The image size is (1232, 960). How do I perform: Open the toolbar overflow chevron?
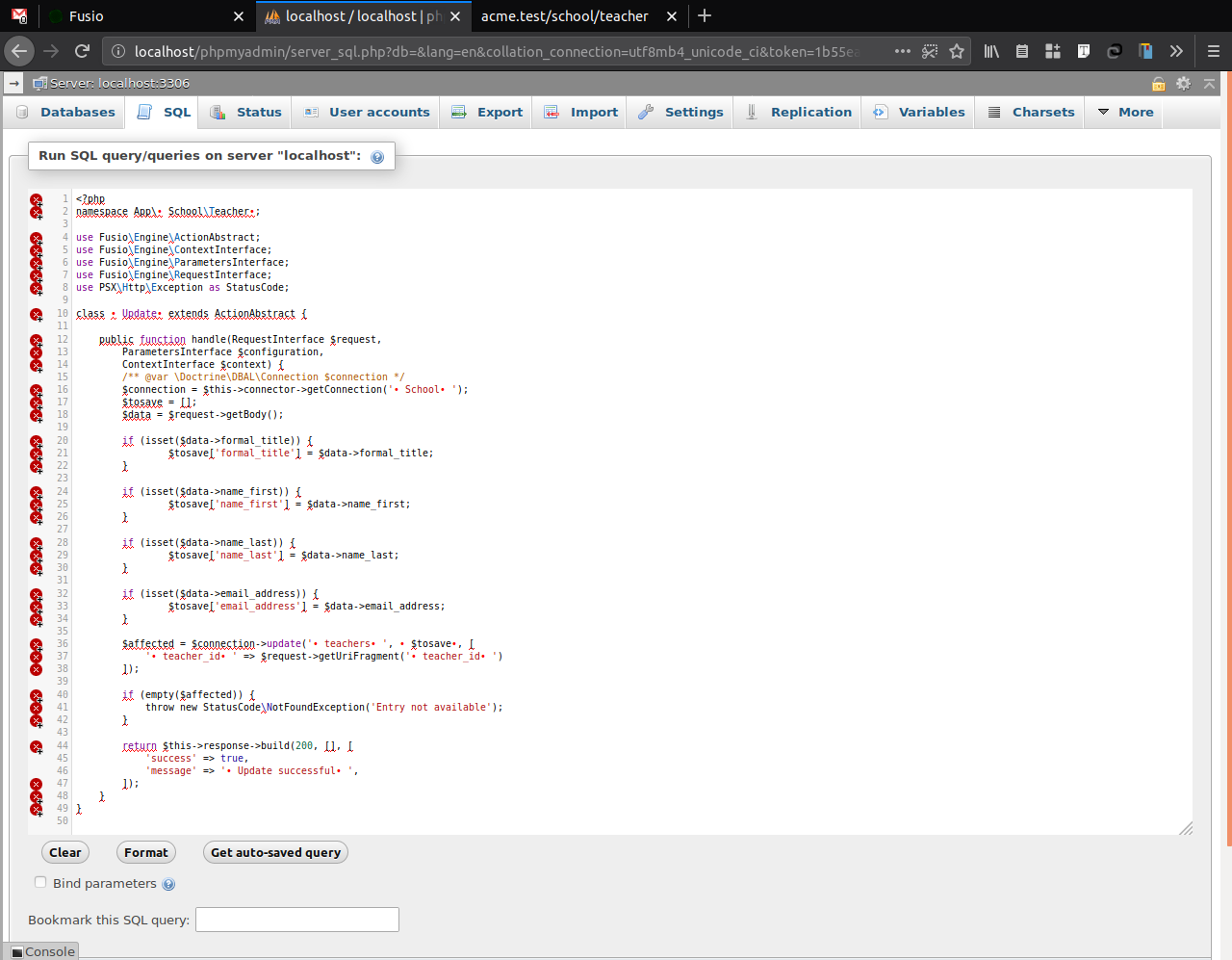click(1176, 51)
